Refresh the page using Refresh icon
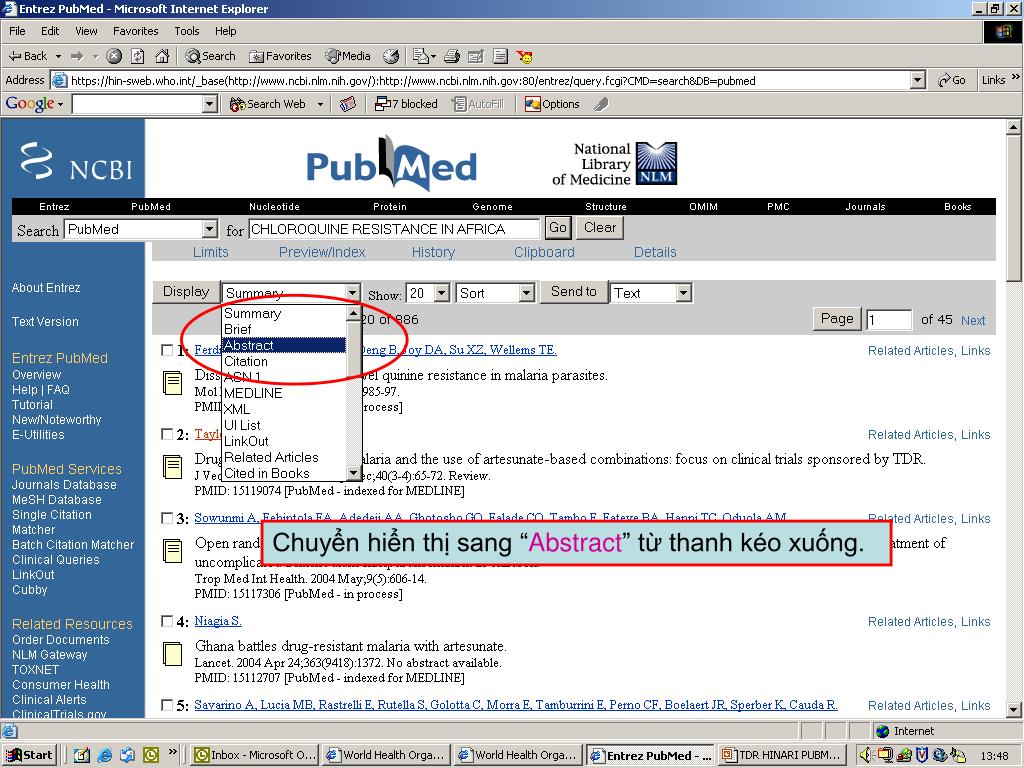Image resolution: width=1024 pixels, height=768 pixels. (x=138, y=56)
